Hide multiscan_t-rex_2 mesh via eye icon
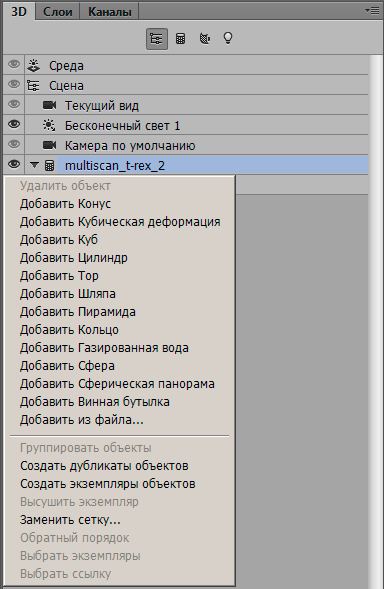Viewport: 384px width, 589px height. click(x=14, y=164)
